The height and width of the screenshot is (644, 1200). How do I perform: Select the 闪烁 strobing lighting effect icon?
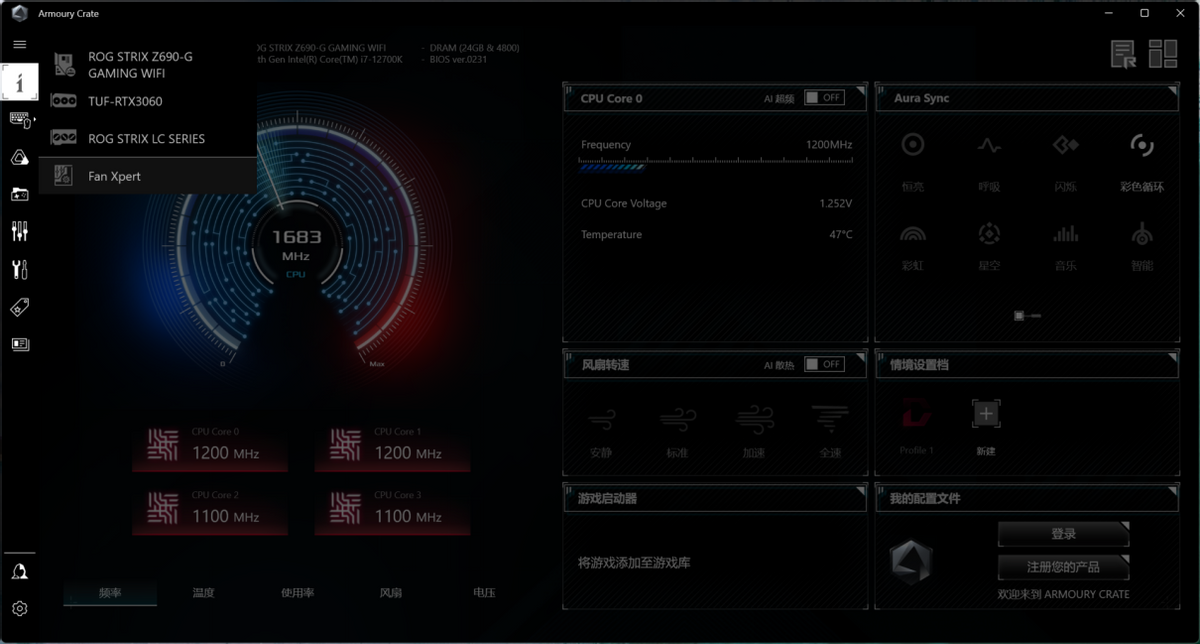[x=1066, y=146]
